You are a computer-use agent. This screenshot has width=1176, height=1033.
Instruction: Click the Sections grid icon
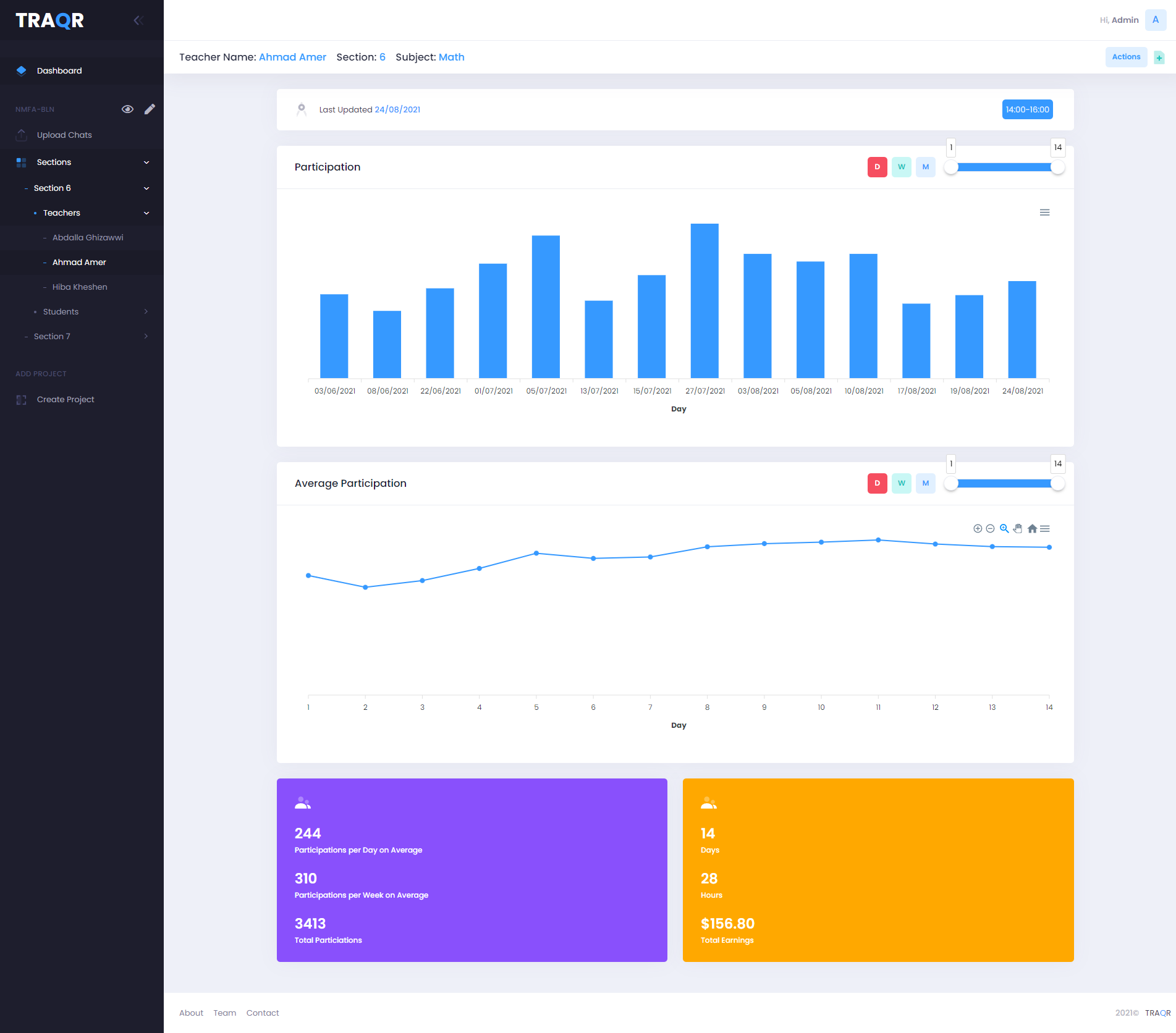point(22,162)
